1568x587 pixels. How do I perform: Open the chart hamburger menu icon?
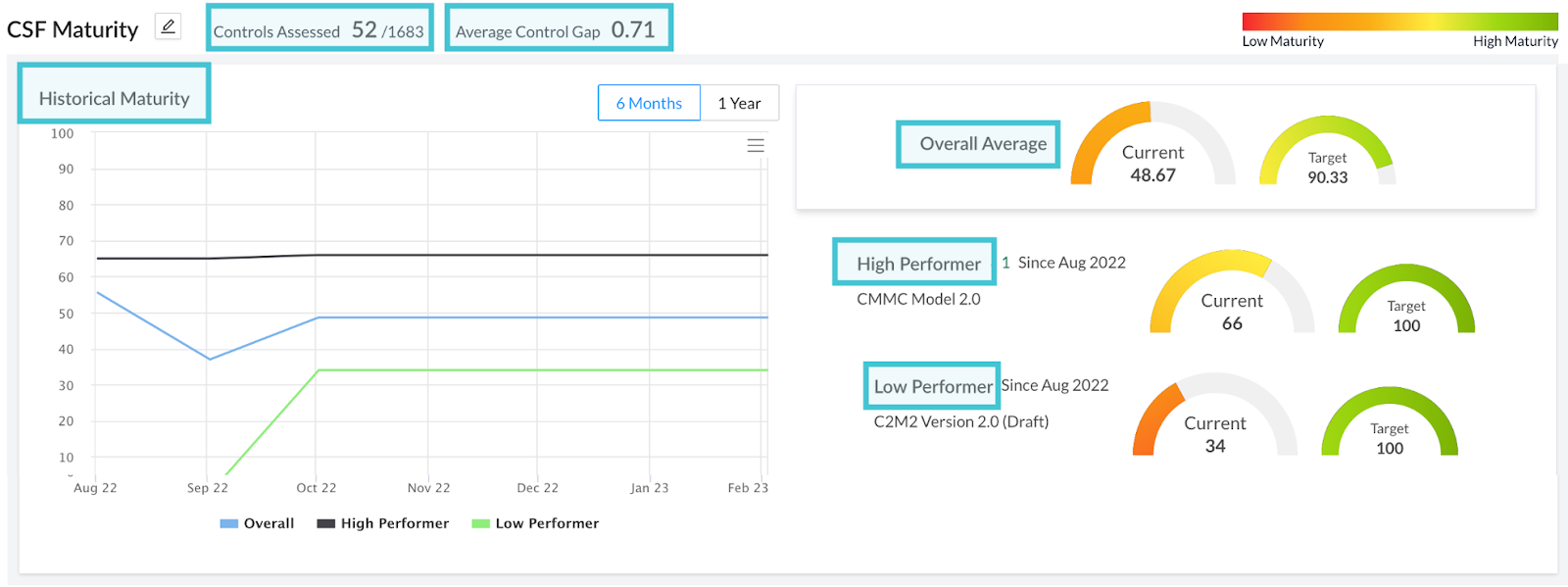(756, 145)
